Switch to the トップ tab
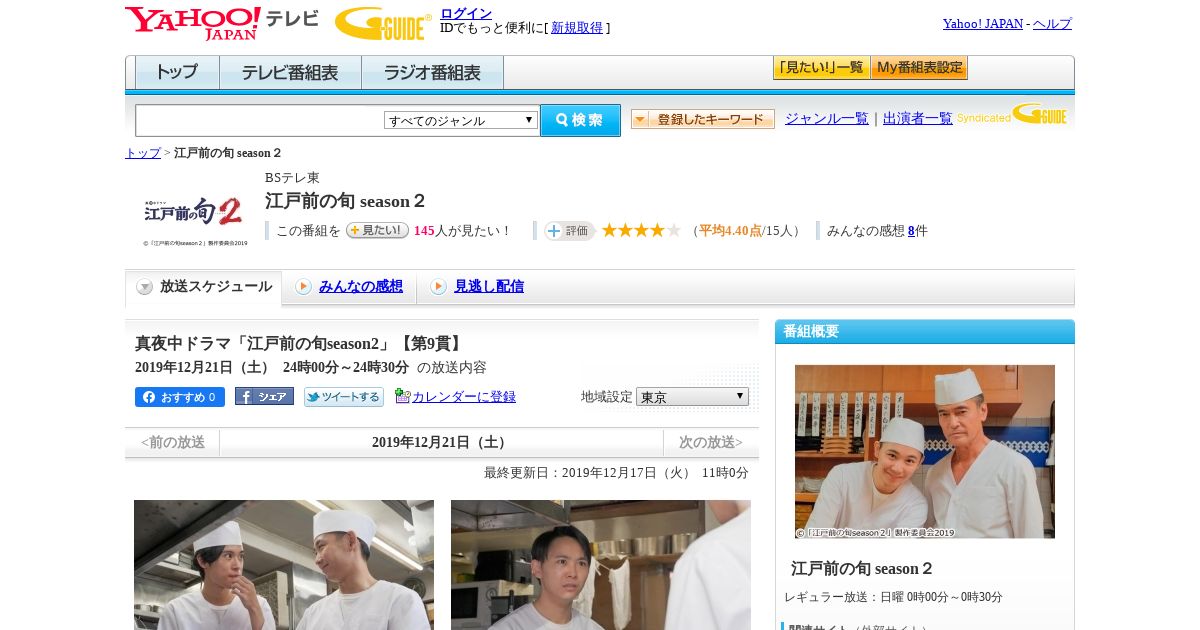 tap(177, 73)
